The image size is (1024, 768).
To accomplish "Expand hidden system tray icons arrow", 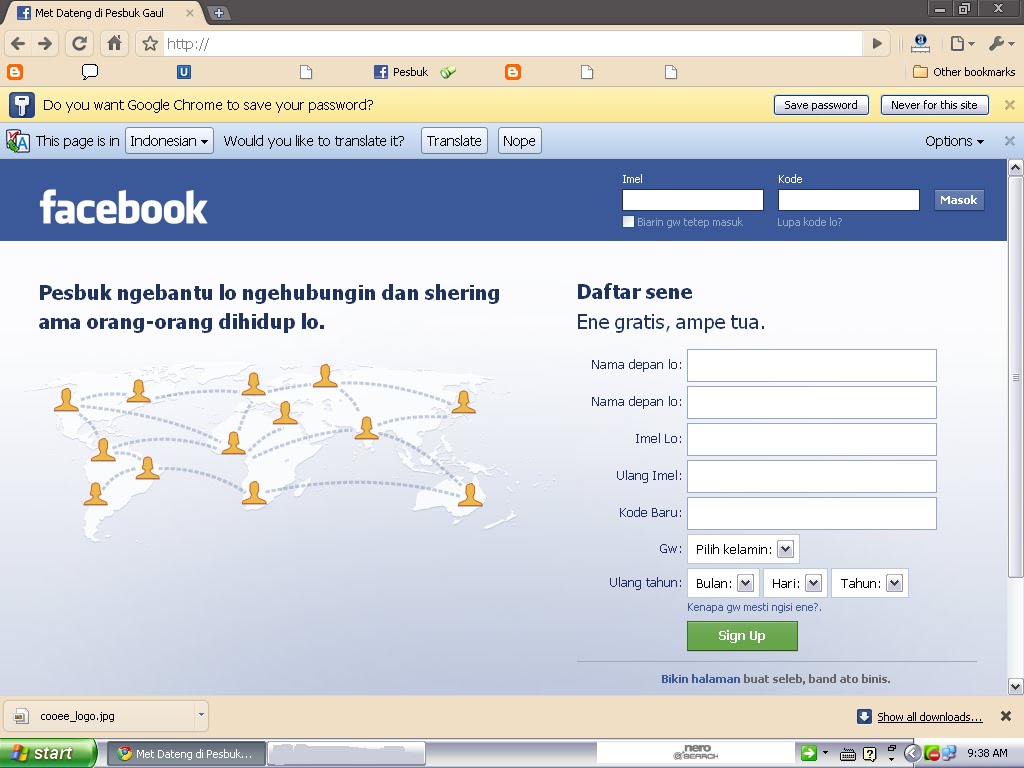I will pos(912,754).
